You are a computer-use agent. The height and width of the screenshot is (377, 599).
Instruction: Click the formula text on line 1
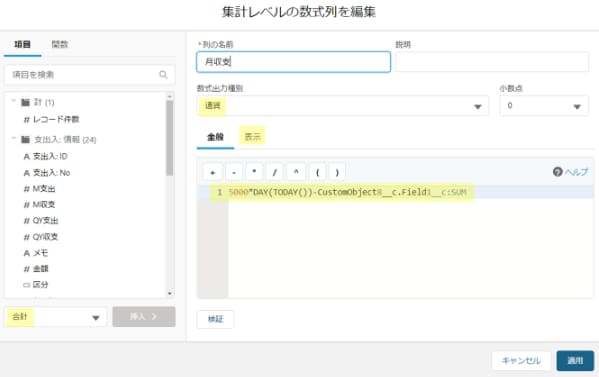pyautogui.click(x=348, y=192)
